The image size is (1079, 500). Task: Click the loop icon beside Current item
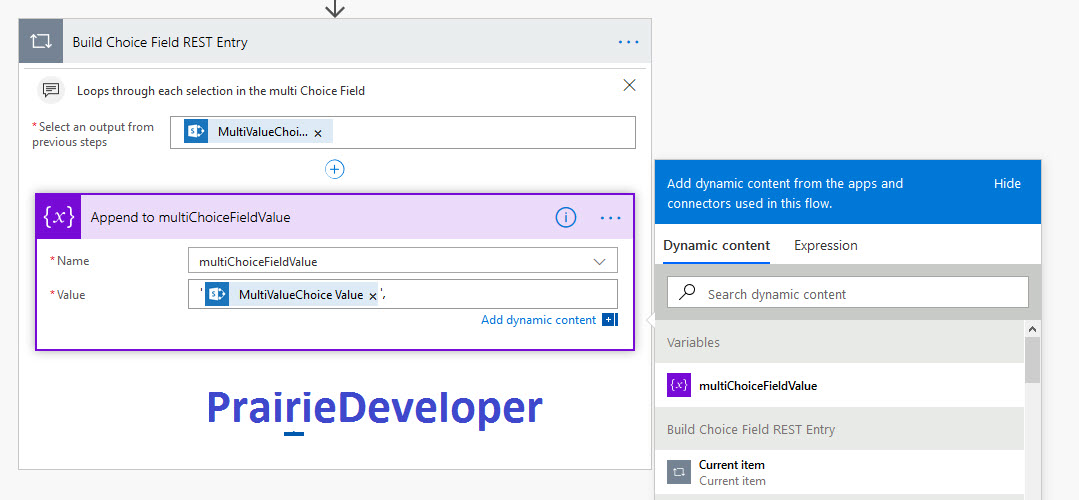click(x=679, y=472)
